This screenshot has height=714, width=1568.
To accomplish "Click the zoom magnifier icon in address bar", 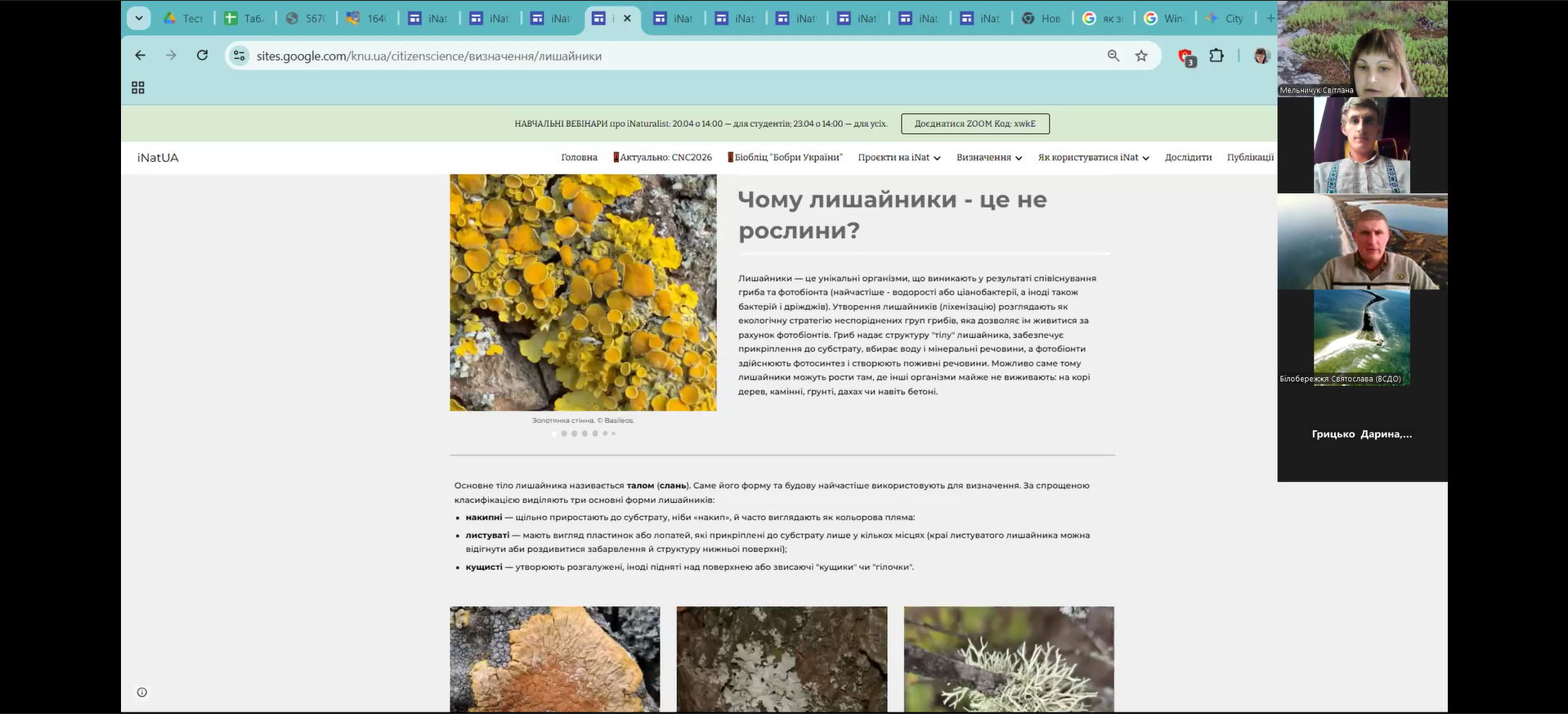I will [x=1113, y=56].
